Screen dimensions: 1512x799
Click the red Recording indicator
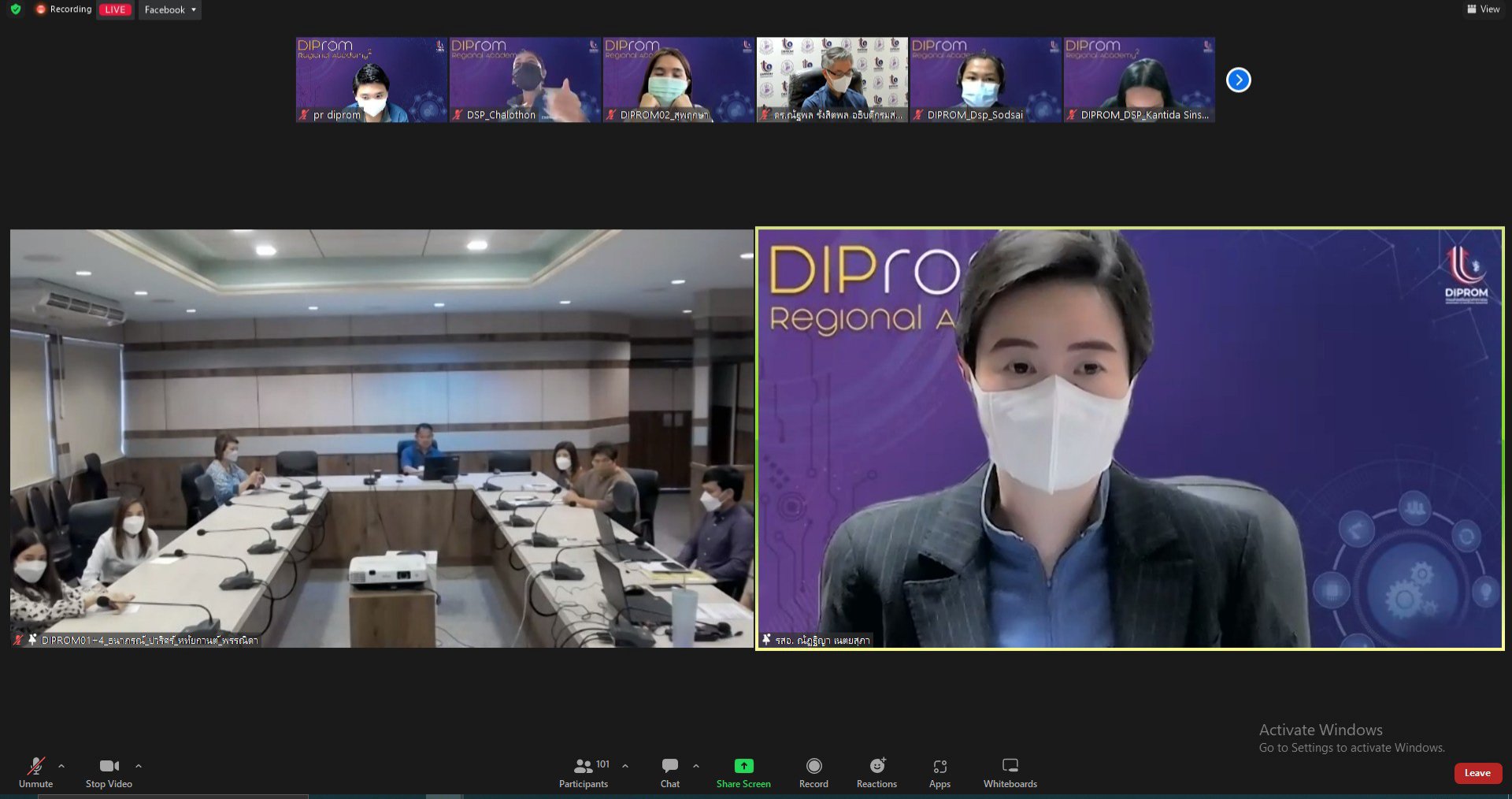tap(63, 9)
